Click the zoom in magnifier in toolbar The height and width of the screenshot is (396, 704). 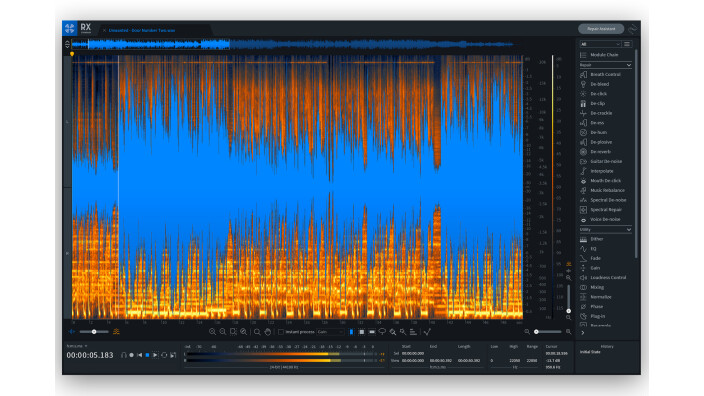click(x=212, y=332)
